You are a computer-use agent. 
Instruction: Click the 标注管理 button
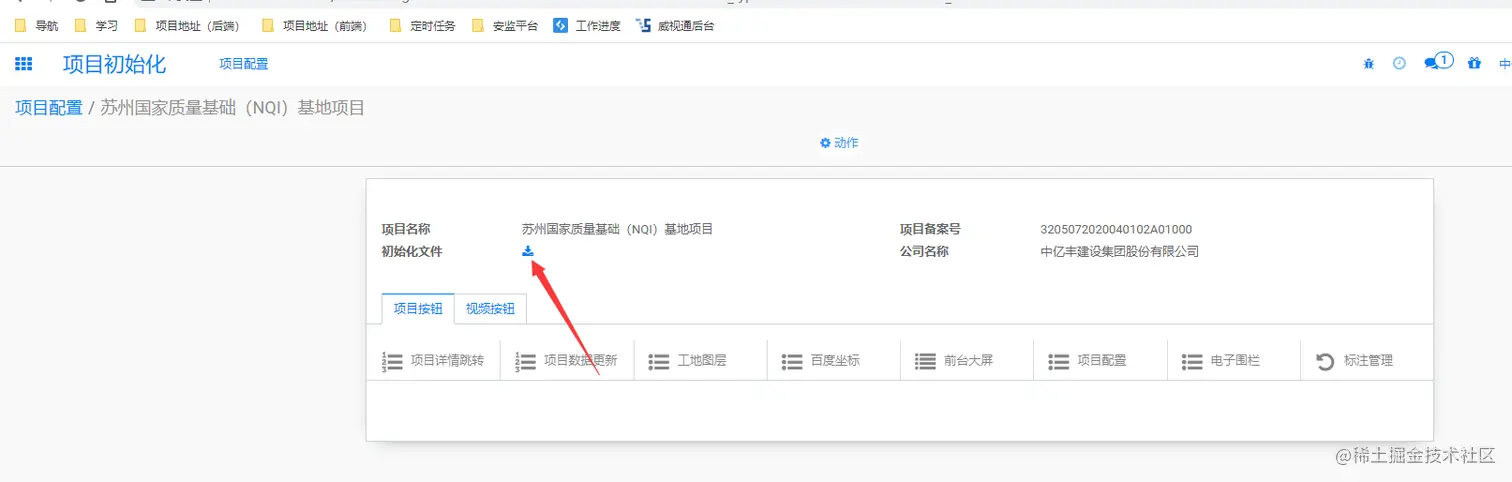point(1367,360)
